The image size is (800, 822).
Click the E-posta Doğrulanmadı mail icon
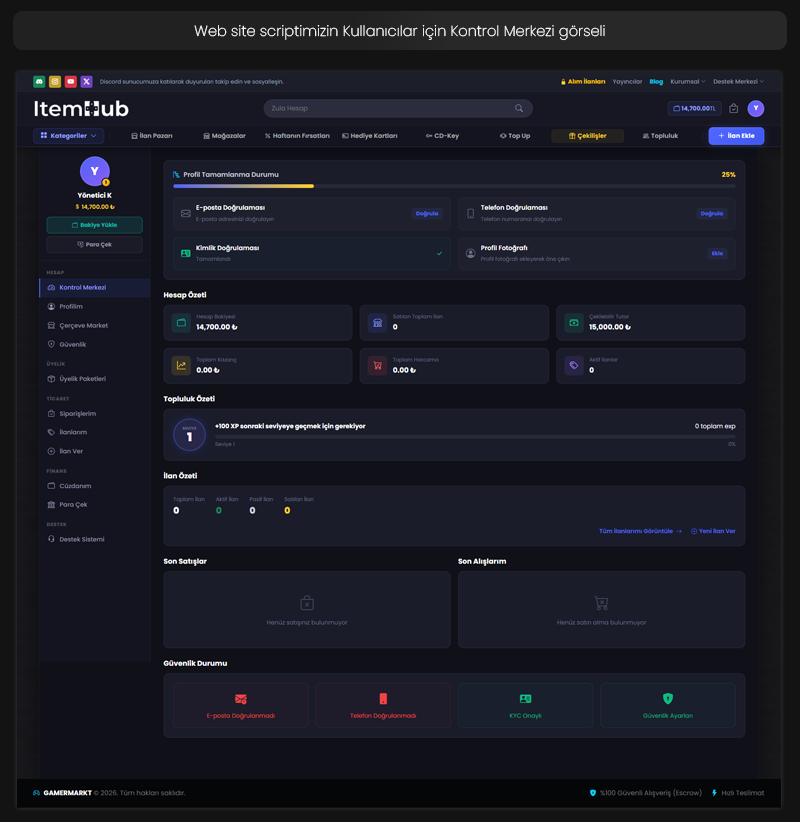pyautogui.click(x=241, y=699)
